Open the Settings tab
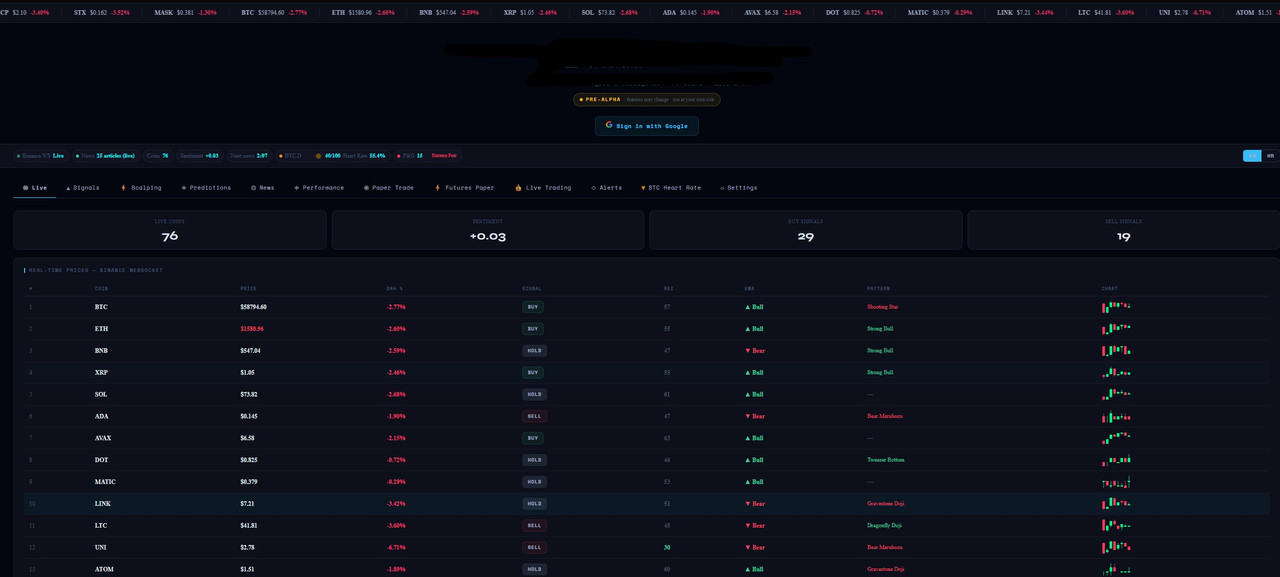The height and width of the screenshot is (577, 1280). (739, 188)
